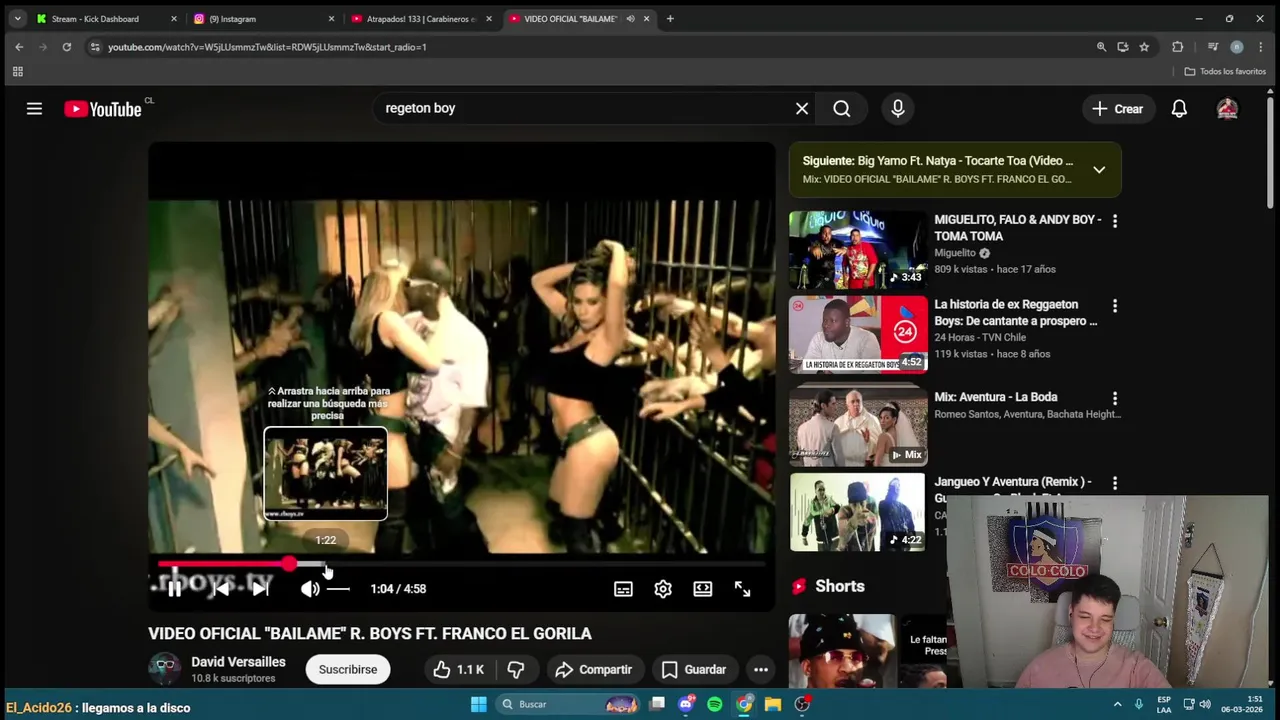Image resolution: width=1280 pixels, height=720 pixels.
Task: Click the magnifier search button
Action: (x=842, y=109)
